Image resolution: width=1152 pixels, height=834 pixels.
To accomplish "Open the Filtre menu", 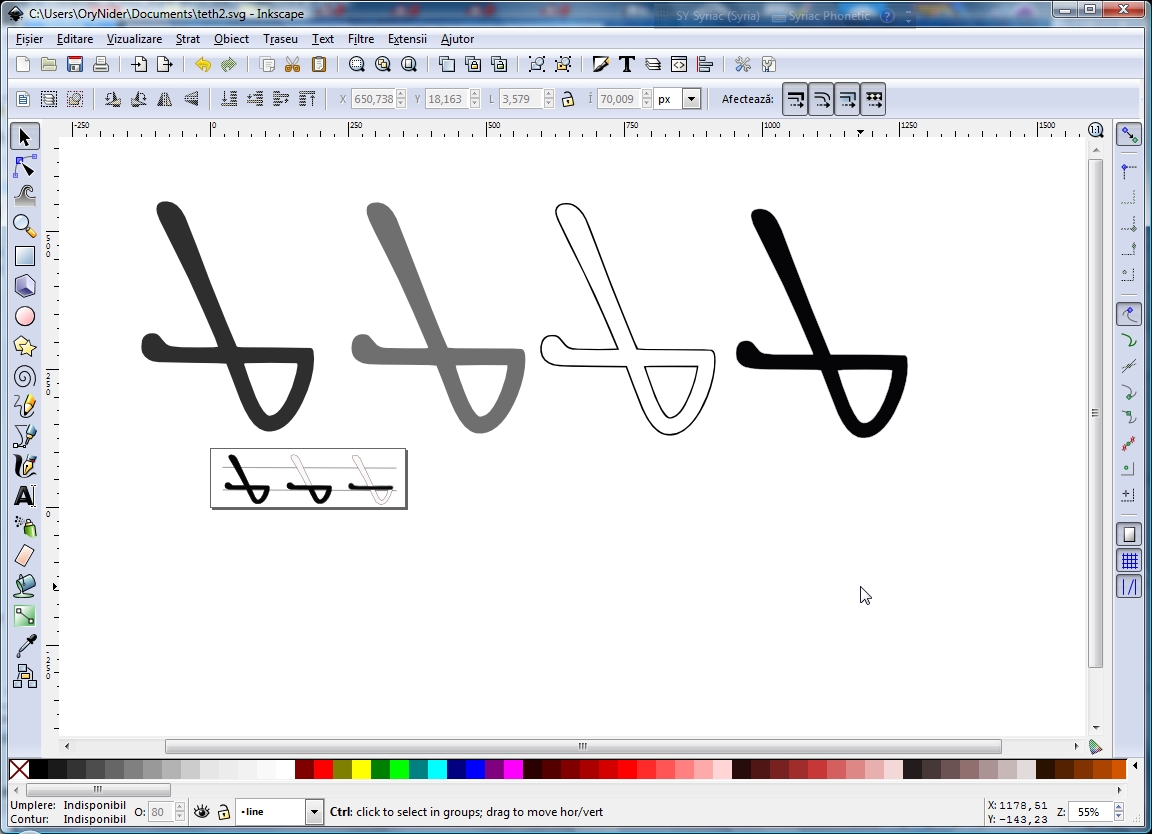I will pos(361,39).
